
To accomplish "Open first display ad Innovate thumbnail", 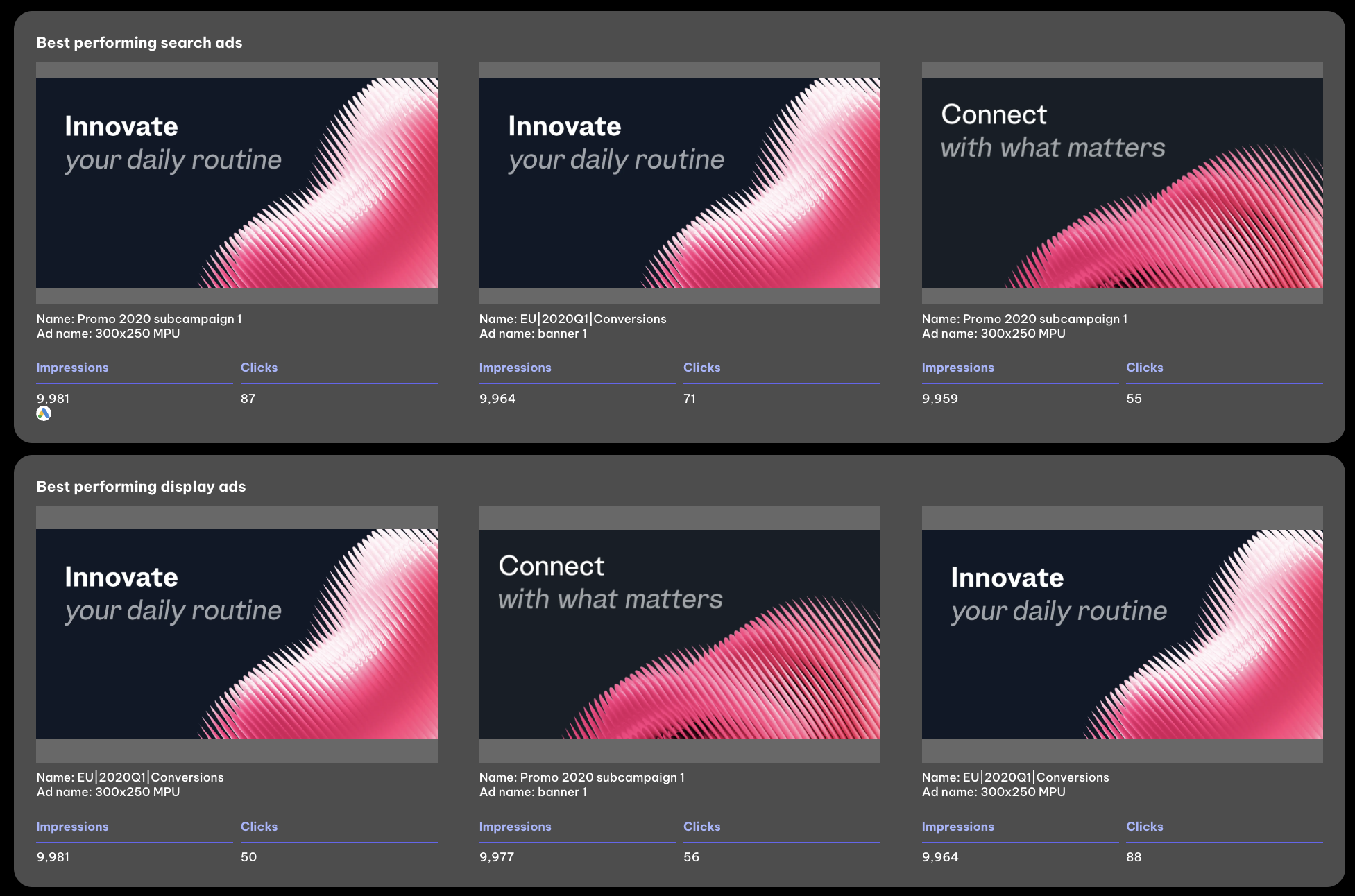I will (x=237, y=634).
